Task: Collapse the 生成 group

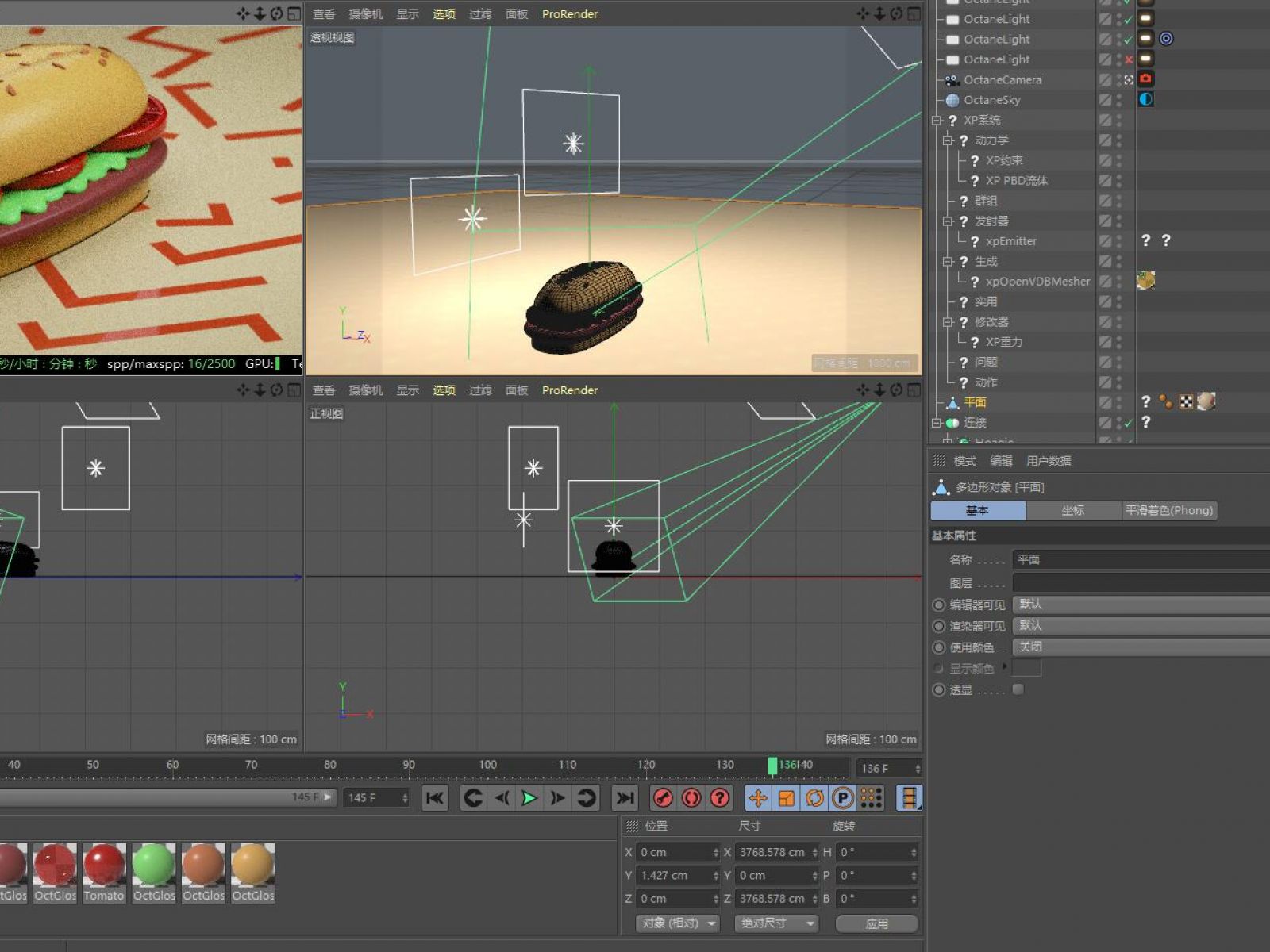Action: [x=948, y=261]
